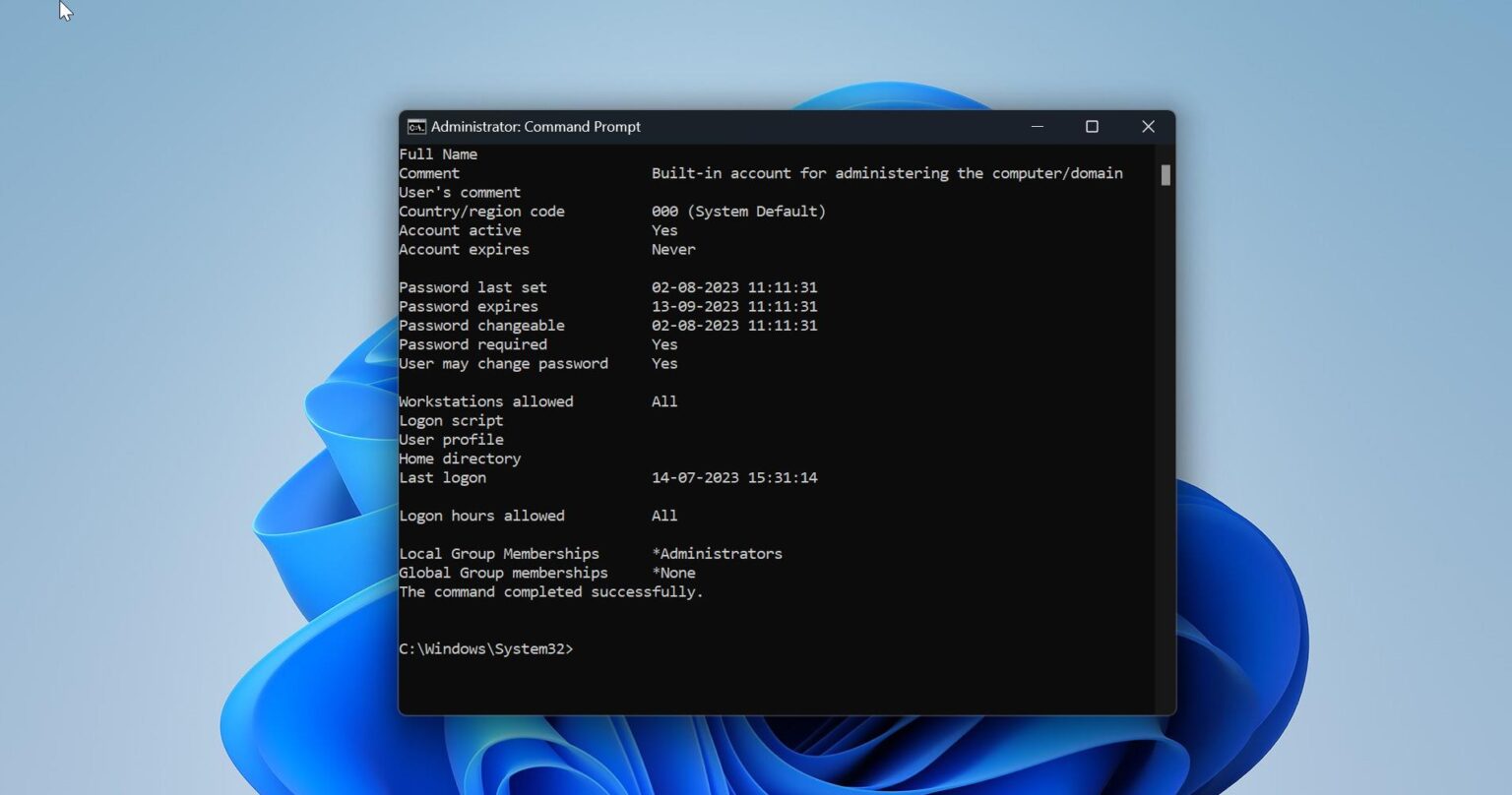Click the 'Logon hours allowed' text
The width and height of the screenshot is (1512, 795).
click(x=481, y=516)
